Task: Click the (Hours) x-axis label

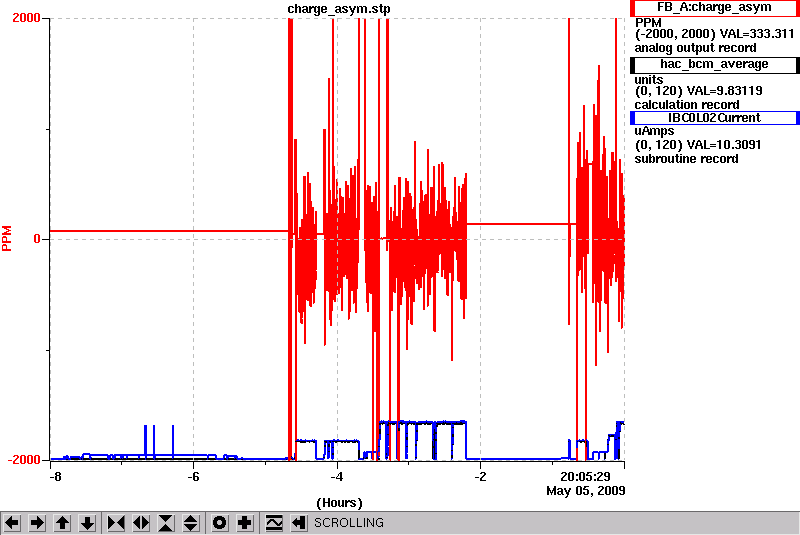Action: tap(339, 503)
